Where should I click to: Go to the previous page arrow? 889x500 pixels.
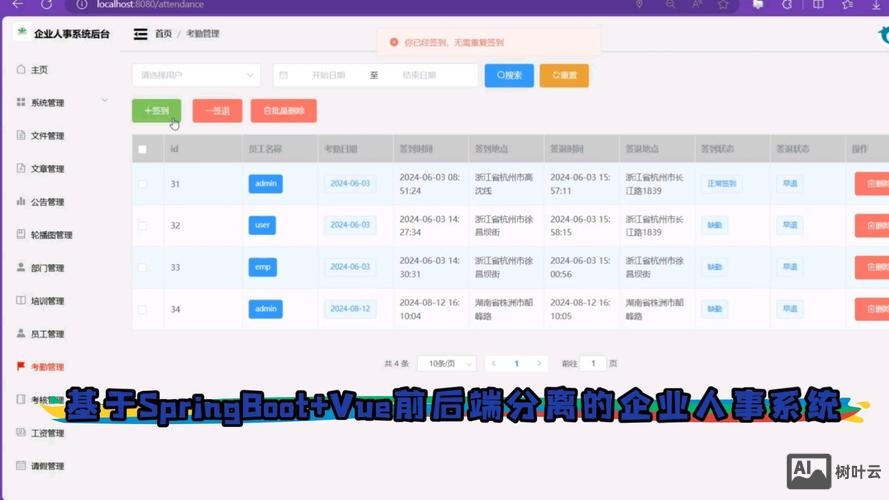[494, 363]
